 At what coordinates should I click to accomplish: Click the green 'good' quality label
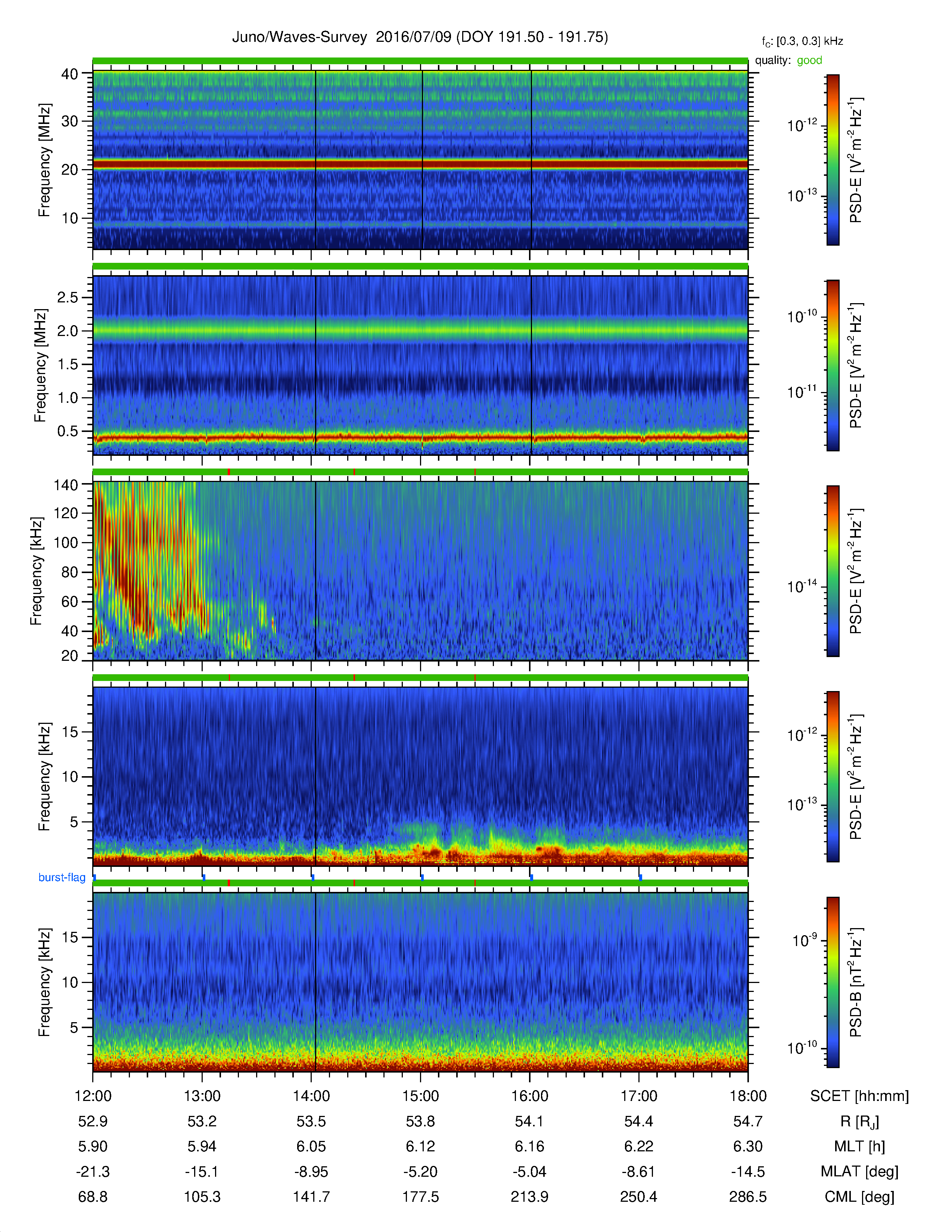tap(809, 60)
